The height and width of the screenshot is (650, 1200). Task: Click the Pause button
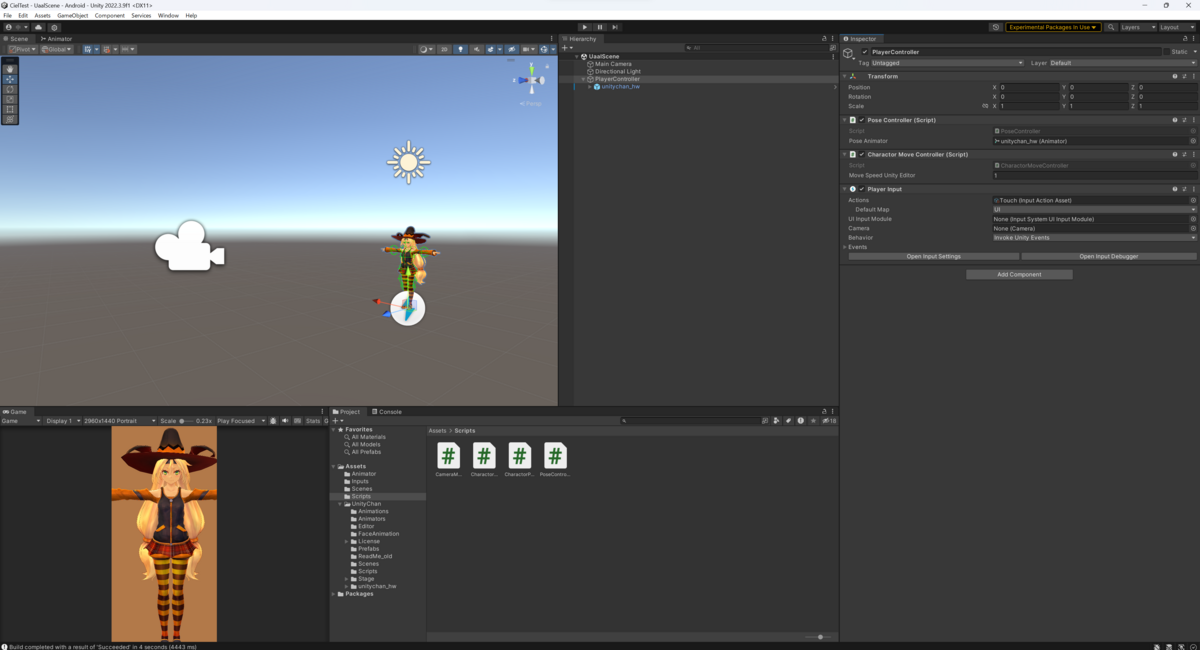tap(600, 27)
